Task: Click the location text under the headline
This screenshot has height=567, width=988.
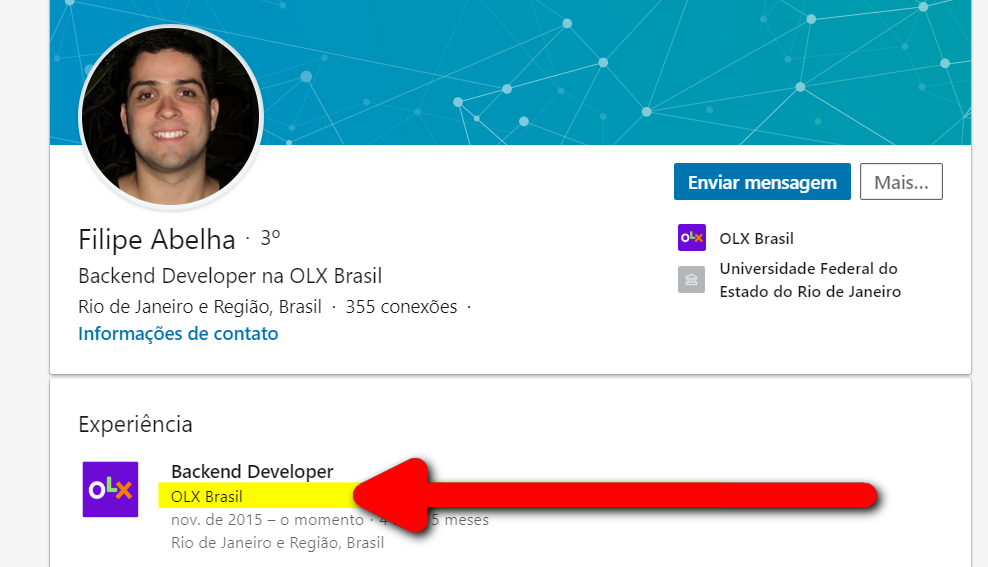Action: click(200, 307)
